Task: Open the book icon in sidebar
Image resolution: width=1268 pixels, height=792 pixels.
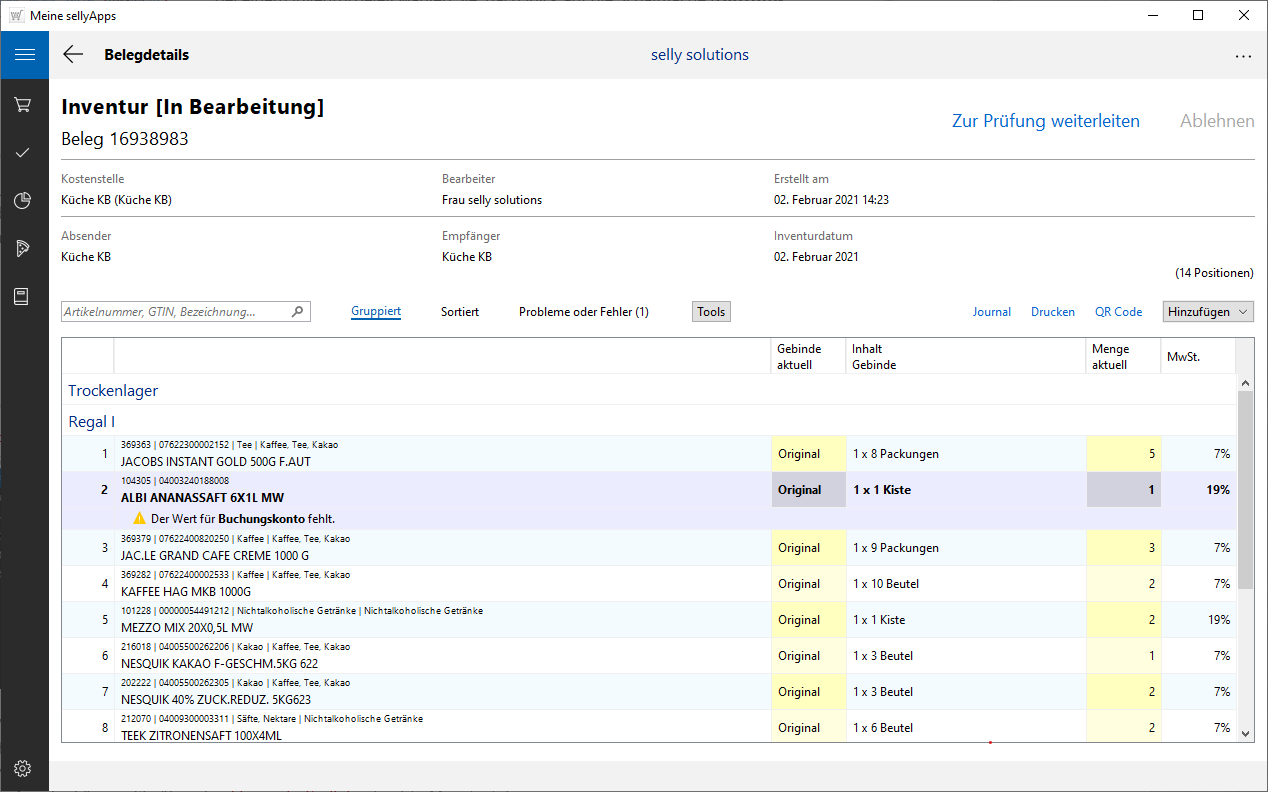Action: pyautogui.click(x=23, y=297)
